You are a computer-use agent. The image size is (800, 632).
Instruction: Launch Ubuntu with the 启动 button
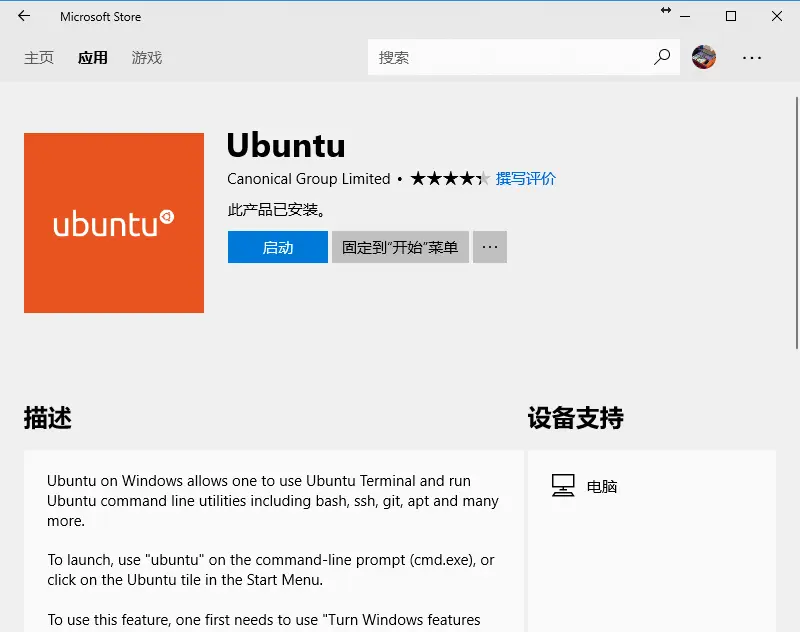[278, 247]
